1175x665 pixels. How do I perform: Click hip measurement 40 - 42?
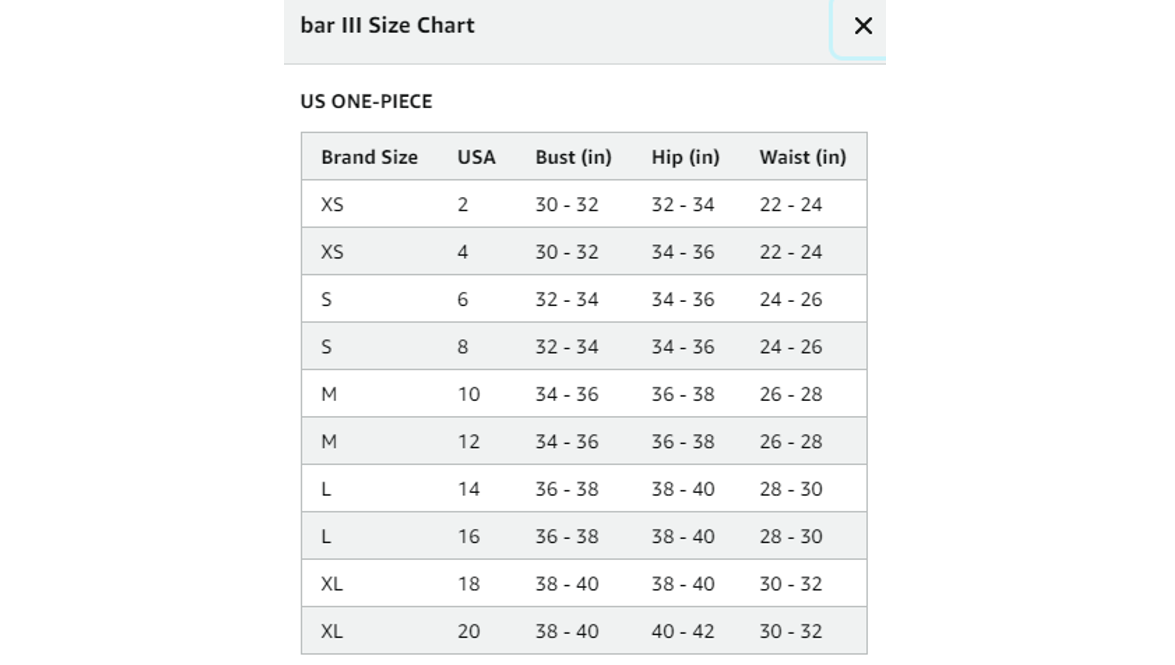(683, 631)
